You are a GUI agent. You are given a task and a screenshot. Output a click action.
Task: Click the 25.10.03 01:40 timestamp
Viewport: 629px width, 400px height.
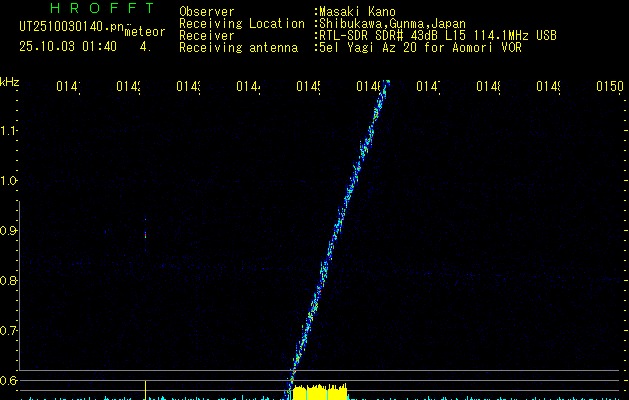click(67, 46)
